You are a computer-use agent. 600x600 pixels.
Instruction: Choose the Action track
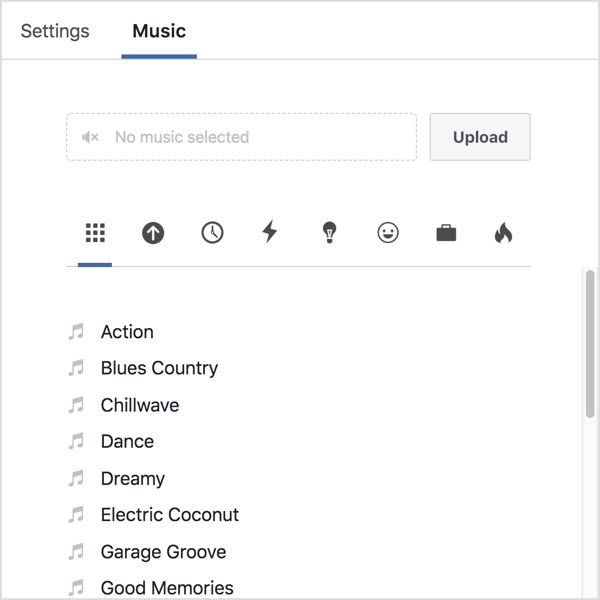coord(127,332)
